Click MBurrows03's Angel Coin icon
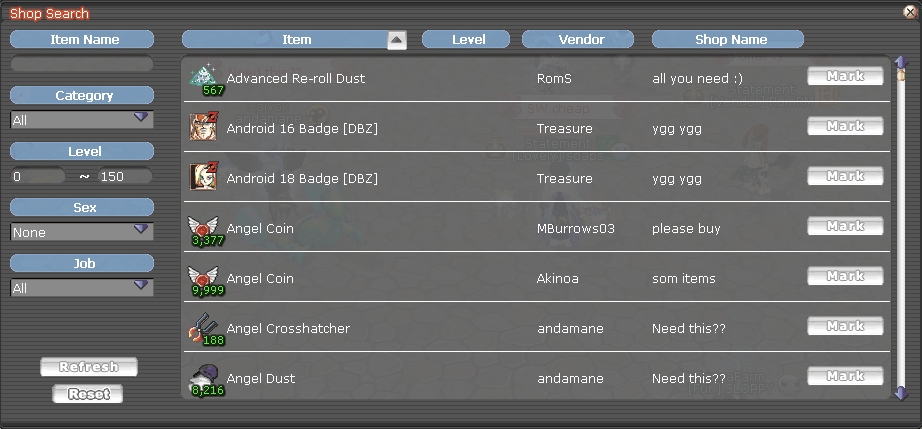The image size is (922, 429). click(x=203, y=229)
